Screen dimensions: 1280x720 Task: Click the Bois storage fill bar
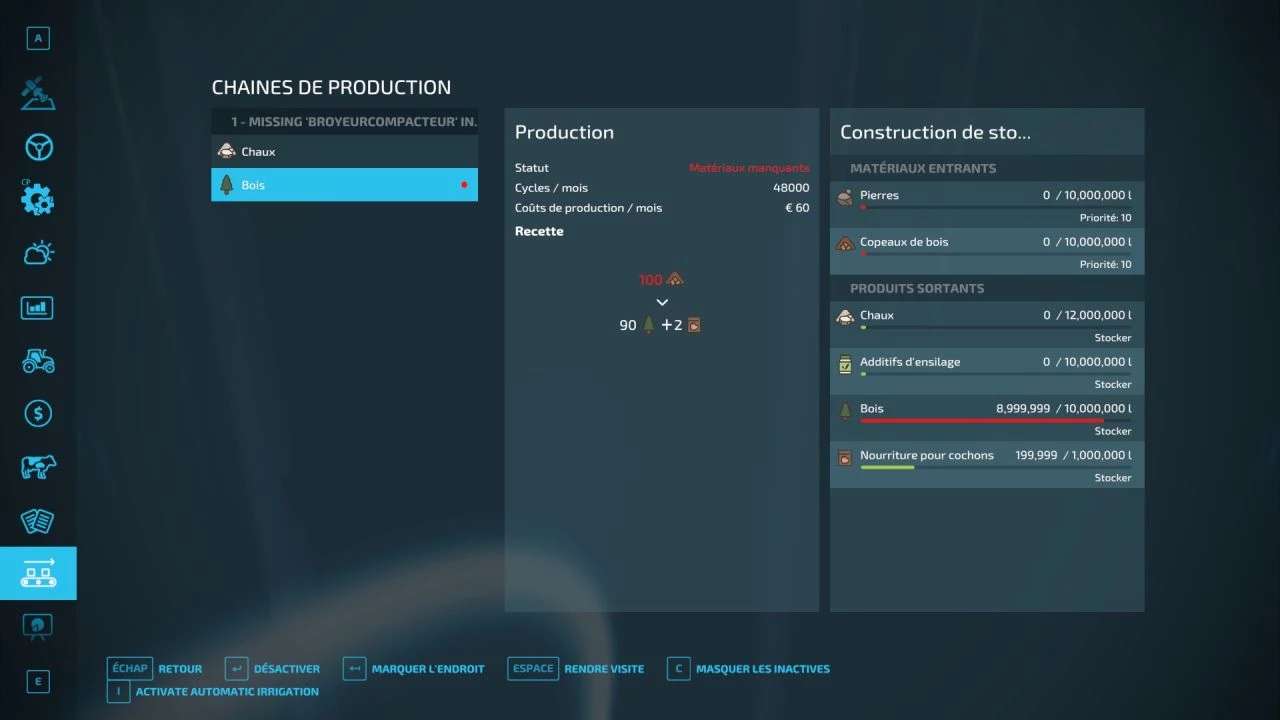click(x=982, y=421)
